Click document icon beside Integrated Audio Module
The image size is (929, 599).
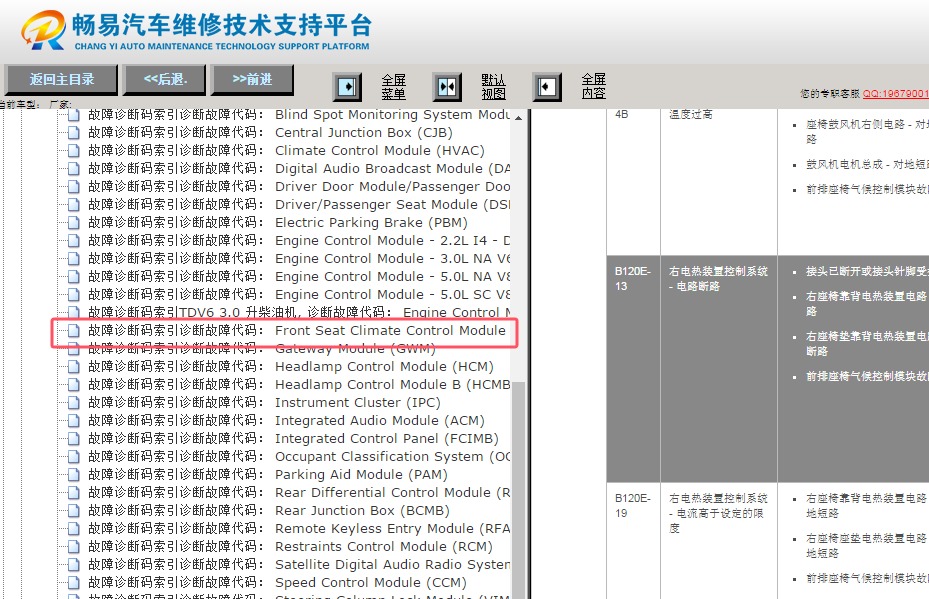[73, 421]
